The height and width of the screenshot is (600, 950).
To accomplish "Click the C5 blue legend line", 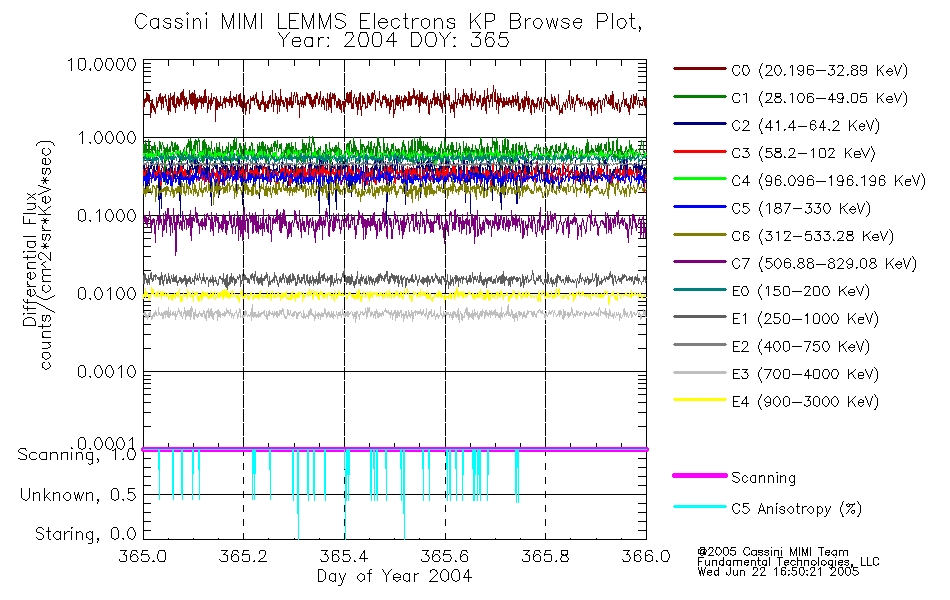I will pos(699,207).
